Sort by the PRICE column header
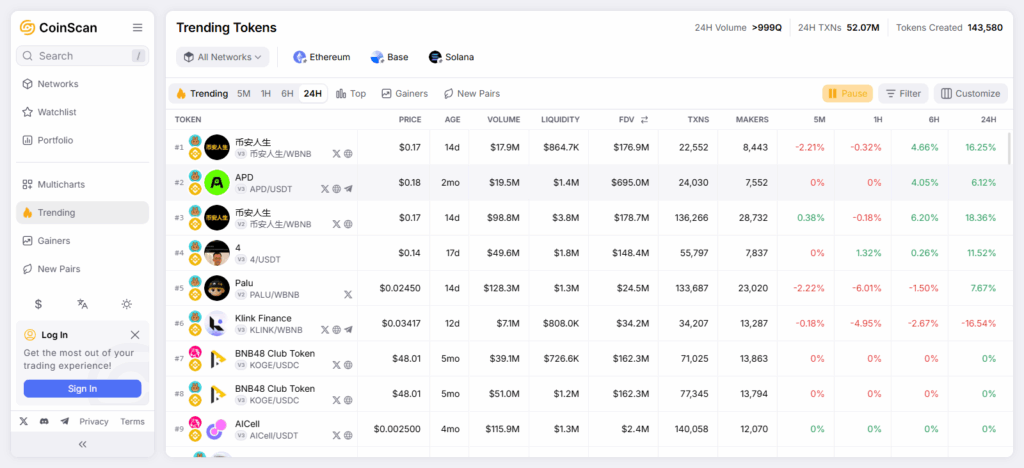1024x468 pixels. tap(410, 119)
